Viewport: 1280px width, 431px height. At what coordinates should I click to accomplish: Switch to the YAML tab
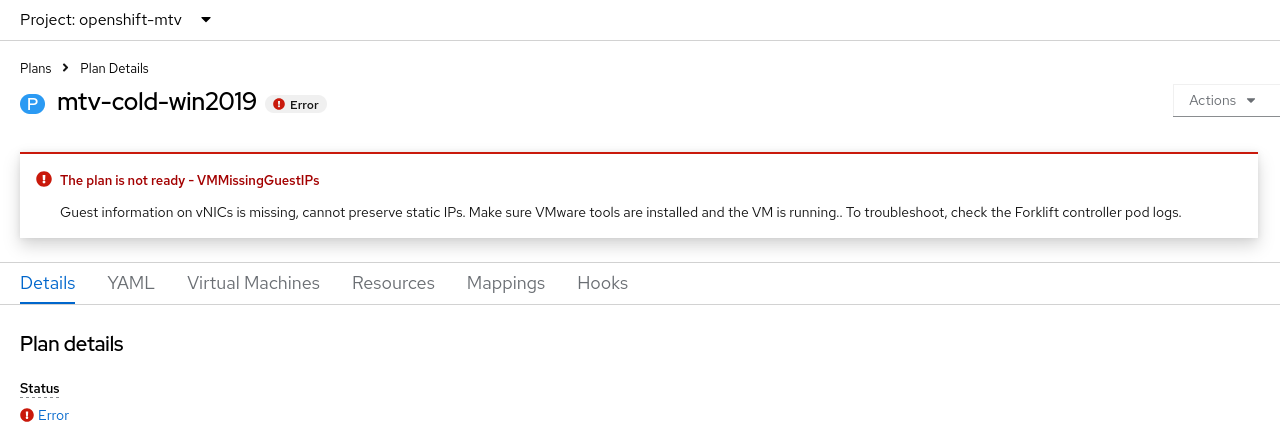click(131, 283)
